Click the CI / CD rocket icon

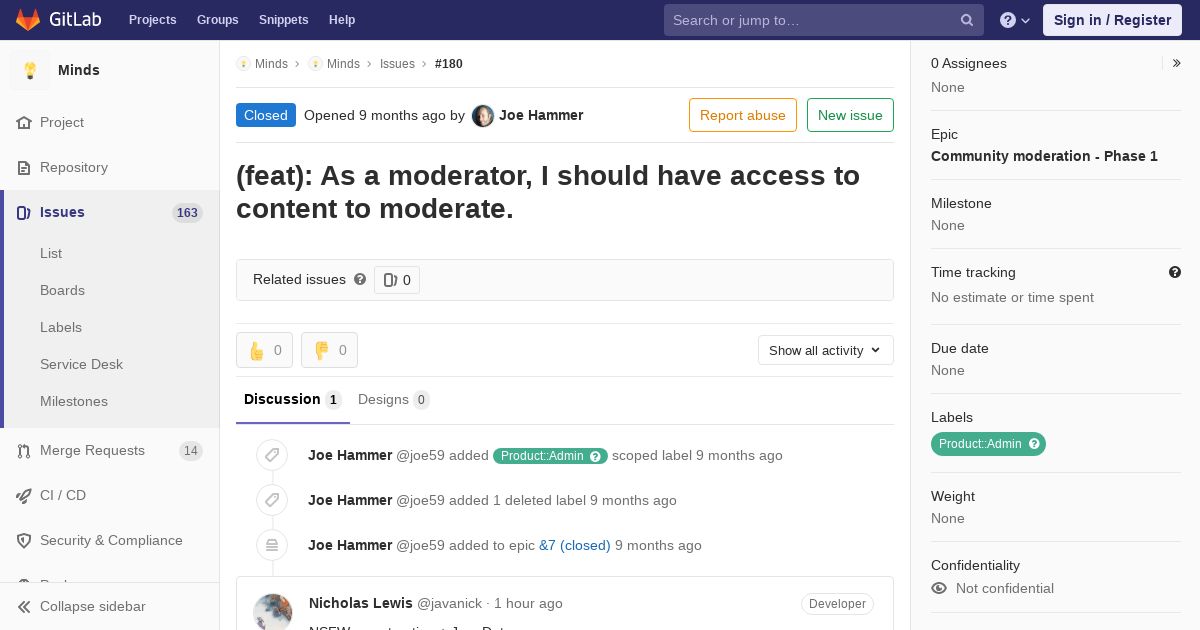[x=25, y=495]
